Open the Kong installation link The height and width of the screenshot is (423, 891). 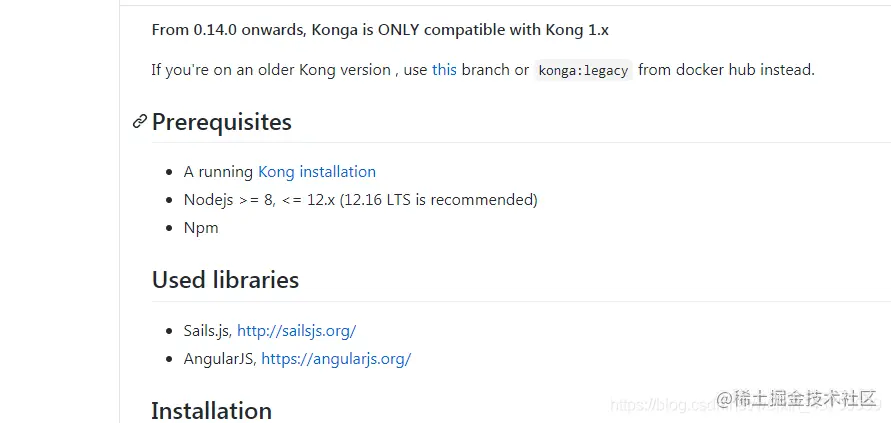[x=317, y=172]
